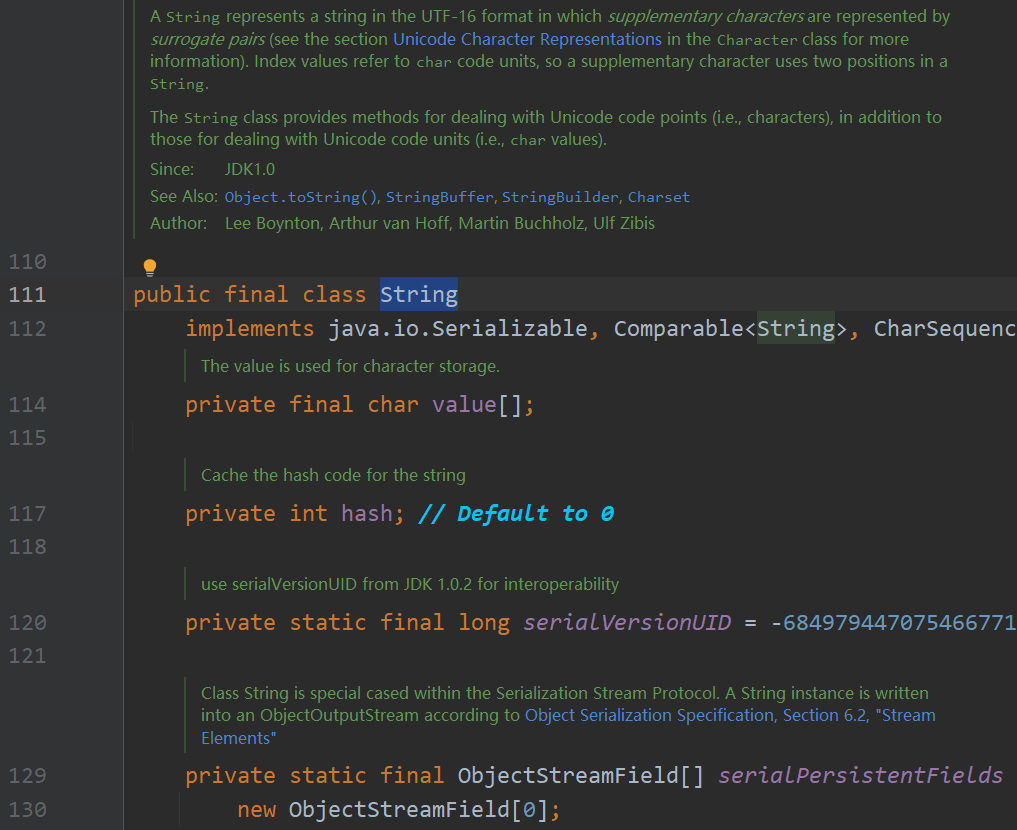Click line number 112 in the gutter
The image size is (1017, 830).
pos(27,329)
